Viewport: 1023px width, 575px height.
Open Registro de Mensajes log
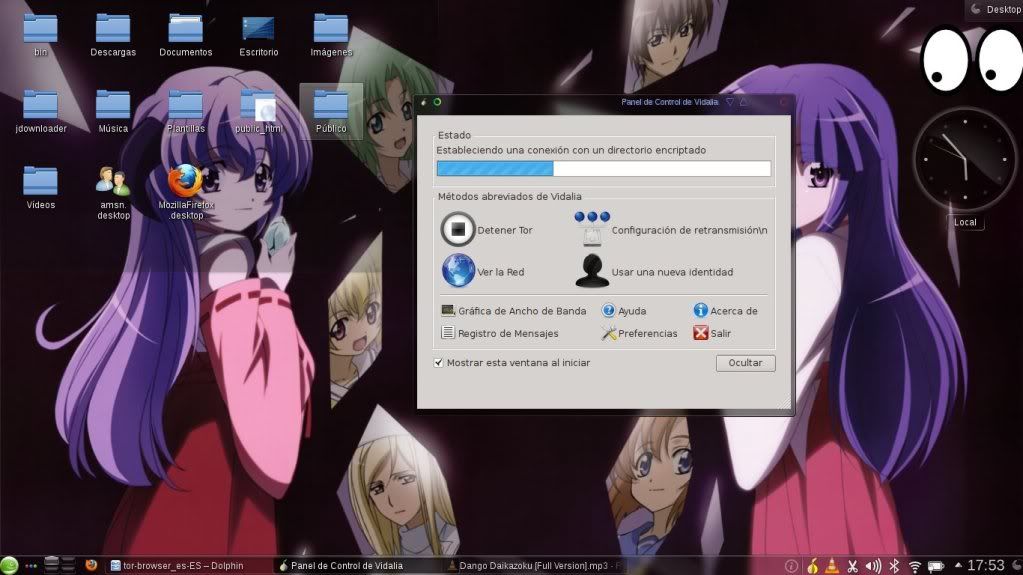coord(500,333)
